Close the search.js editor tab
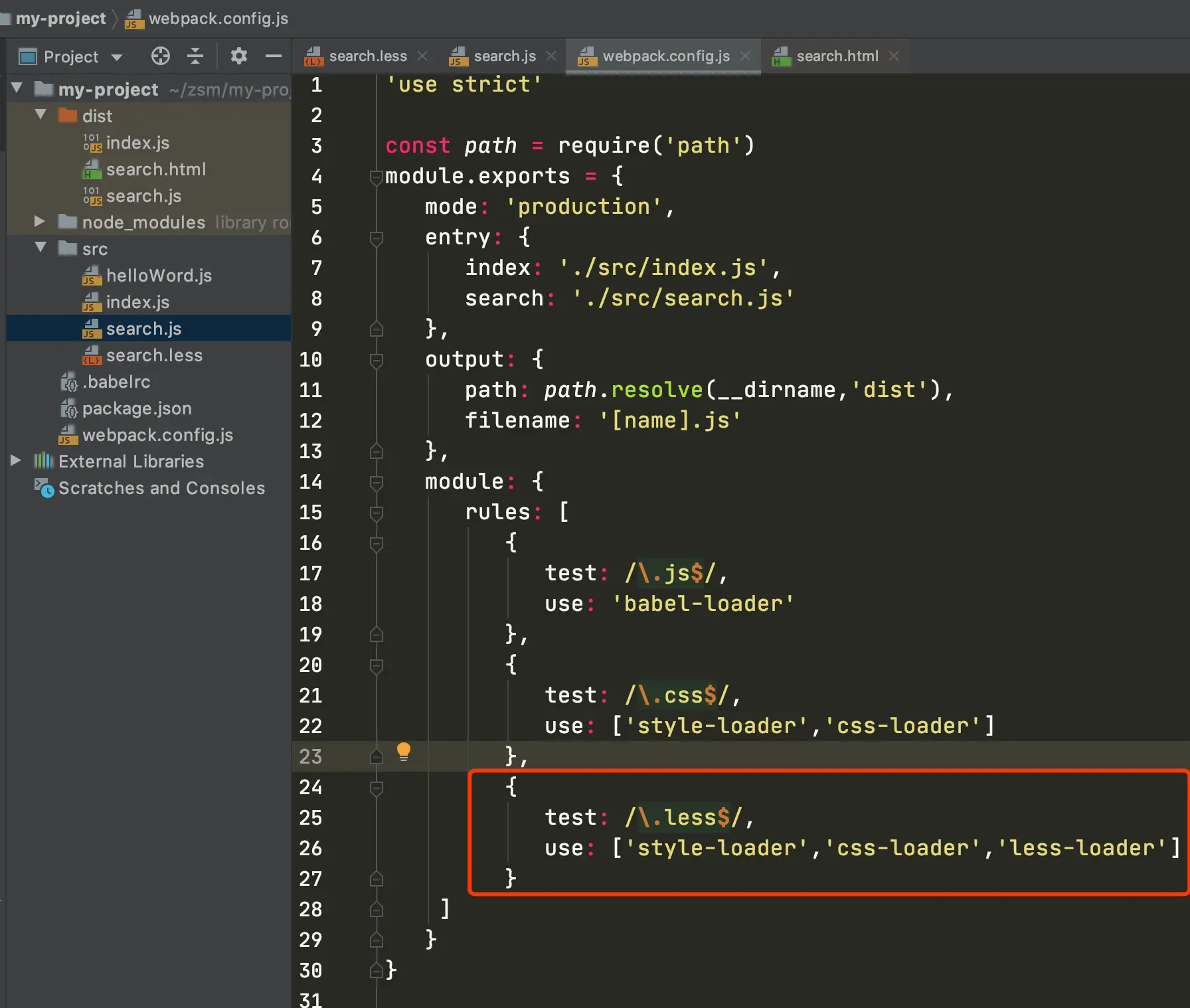Image resolution: width=1190 pixels, height=1008 pixels. click(x=551, y=56)
